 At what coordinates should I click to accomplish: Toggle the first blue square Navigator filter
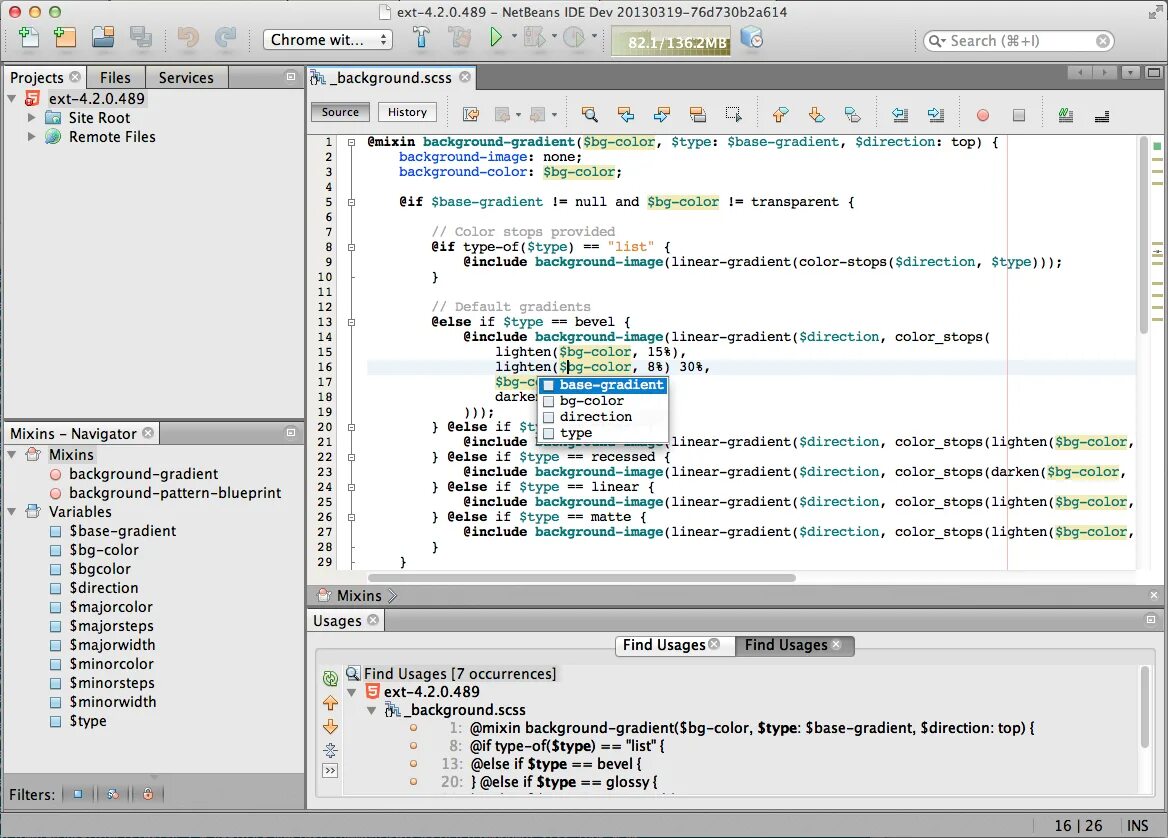[x=78, y=795]
